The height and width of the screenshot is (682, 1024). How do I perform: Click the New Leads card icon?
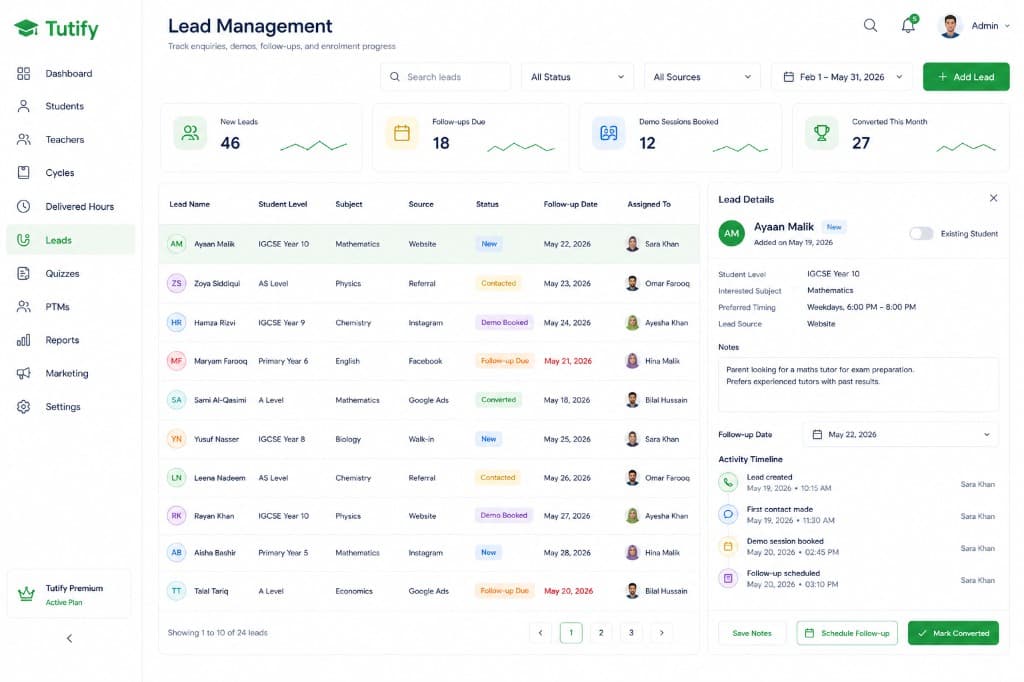click(x=190, y=133)
